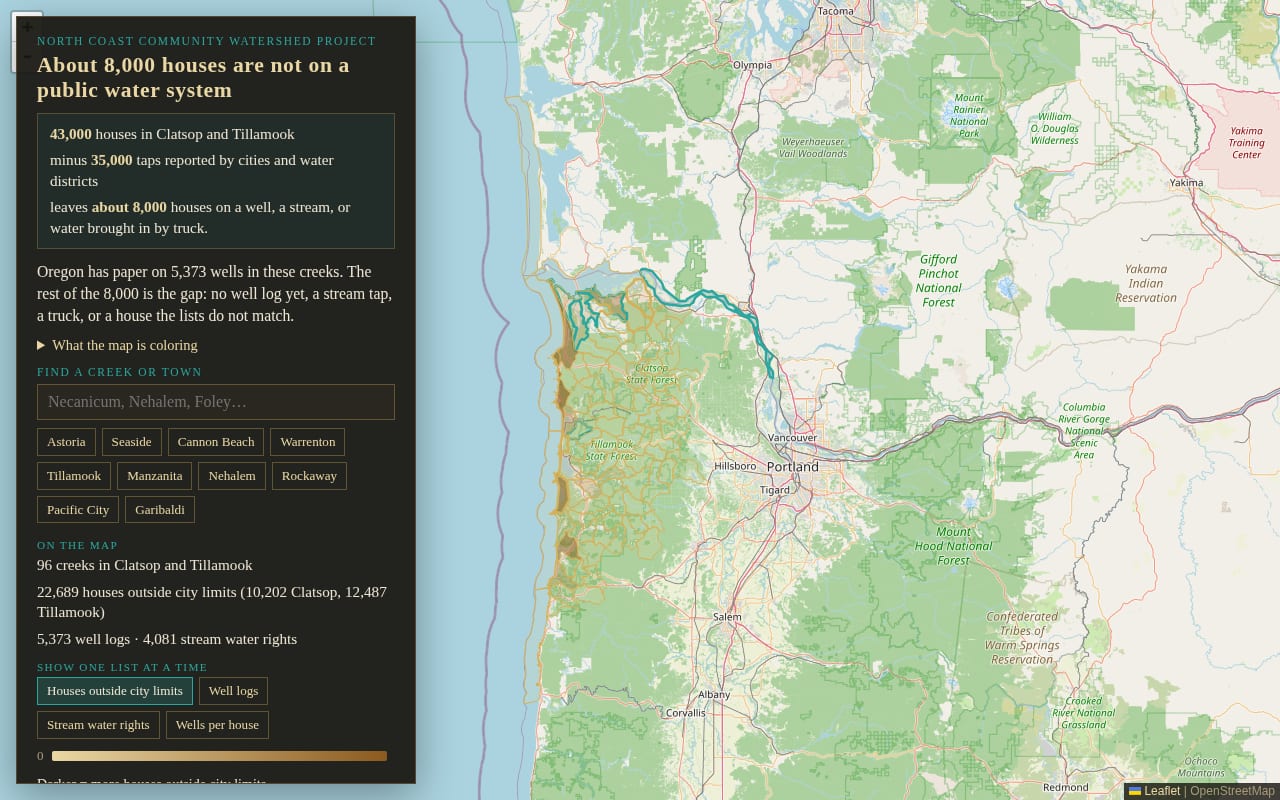
Task: Go to the Manzanita town chip
Action: [155, 476]
